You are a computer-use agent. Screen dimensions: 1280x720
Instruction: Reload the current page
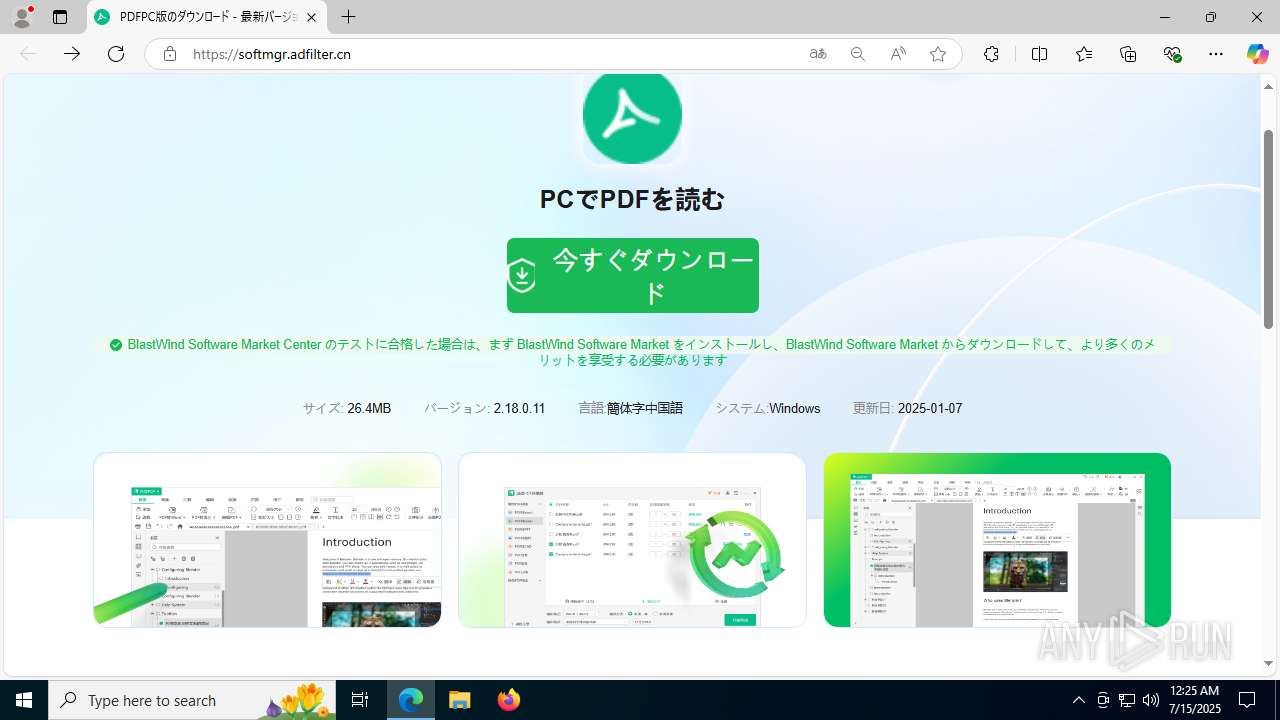pyautogui.click(x=116, y=54)
